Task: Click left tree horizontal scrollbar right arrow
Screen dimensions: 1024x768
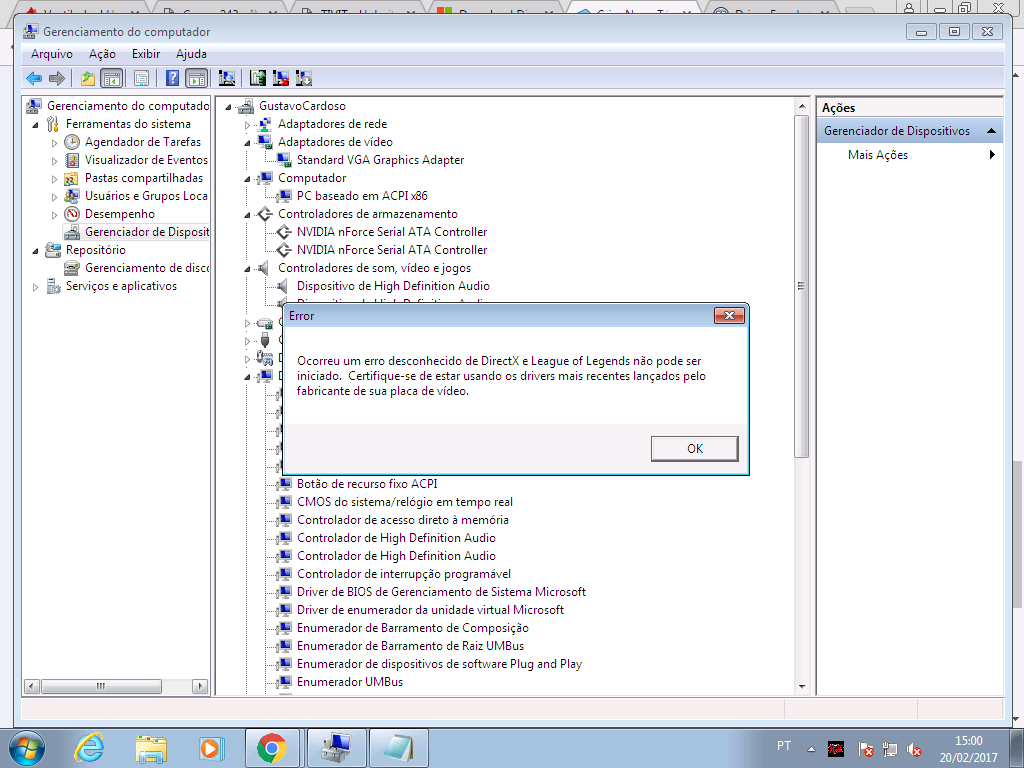Action: pyautogui.click(x=200, y=686)
